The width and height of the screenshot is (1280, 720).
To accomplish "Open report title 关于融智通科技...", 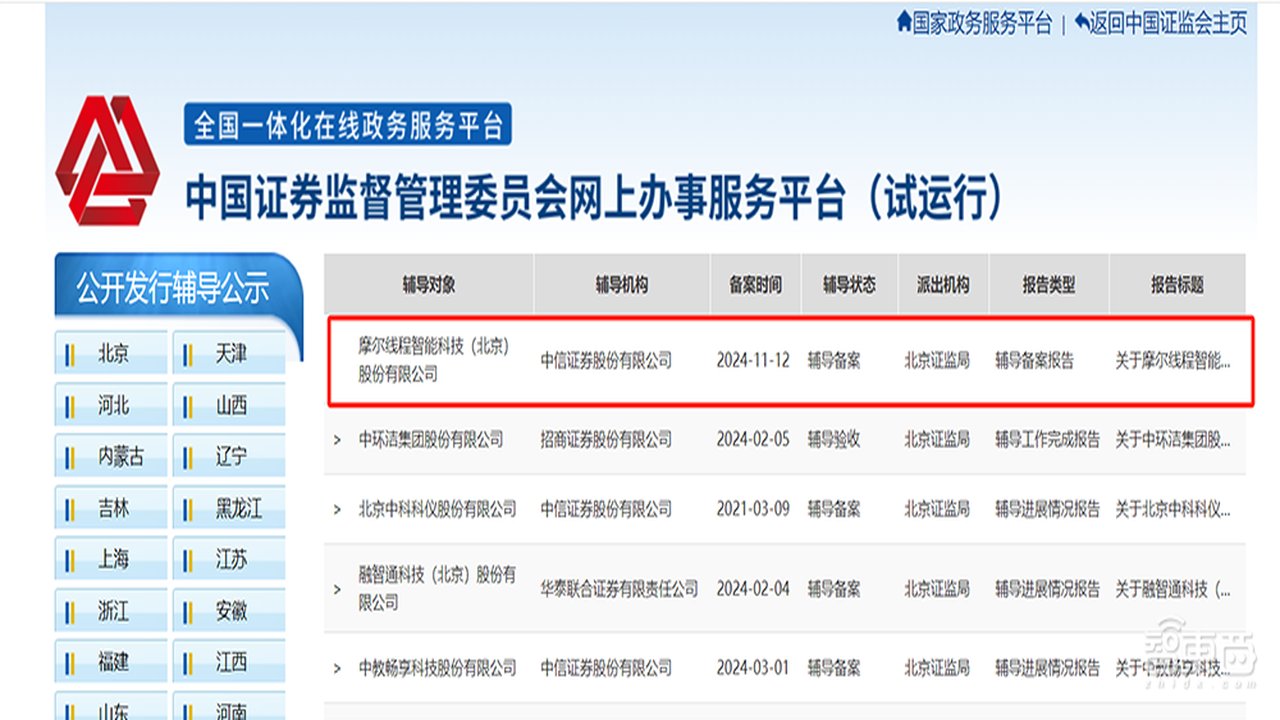I will [x=1173, y=589].
